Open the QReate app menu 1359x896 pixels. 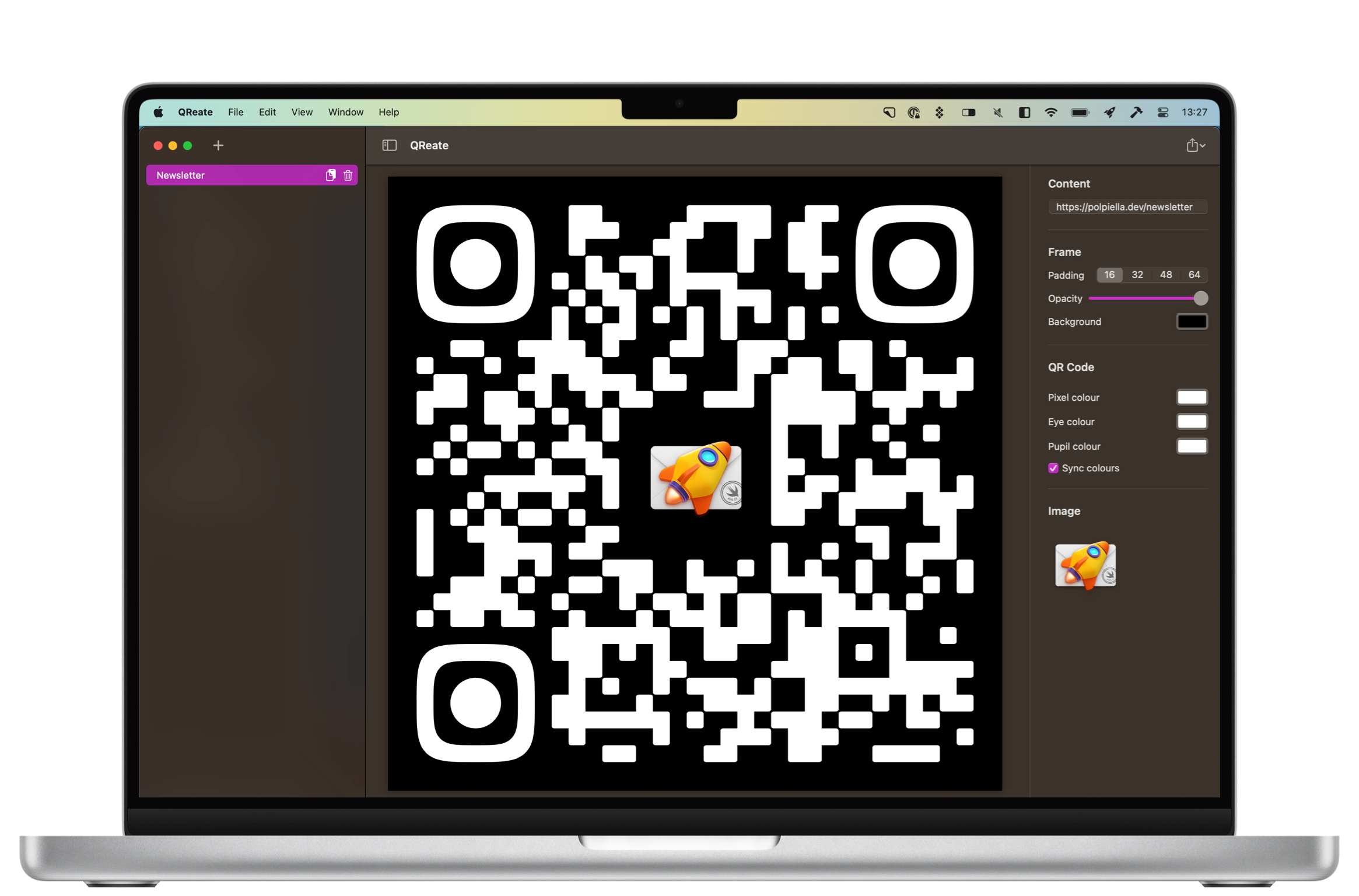tap(195, 112)
